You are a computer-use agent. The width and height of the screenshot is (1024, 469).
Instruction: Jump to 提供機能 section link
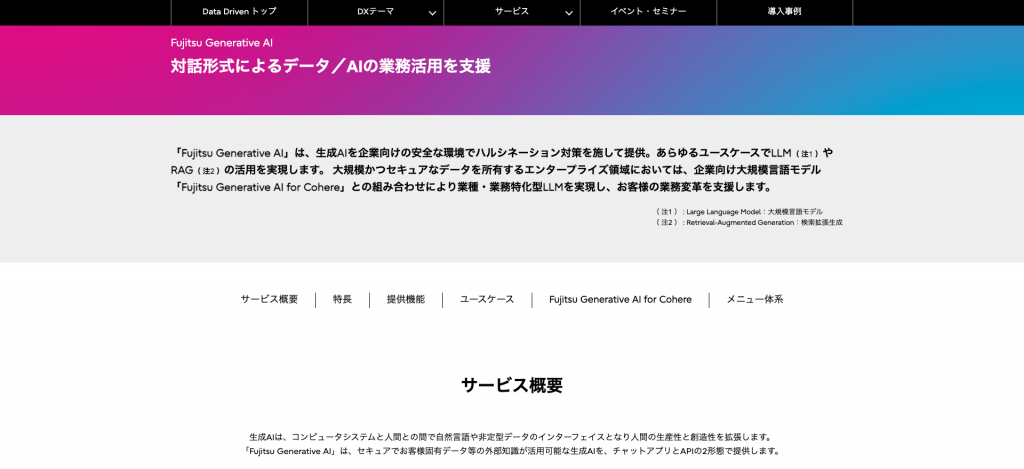pos(406,300)
